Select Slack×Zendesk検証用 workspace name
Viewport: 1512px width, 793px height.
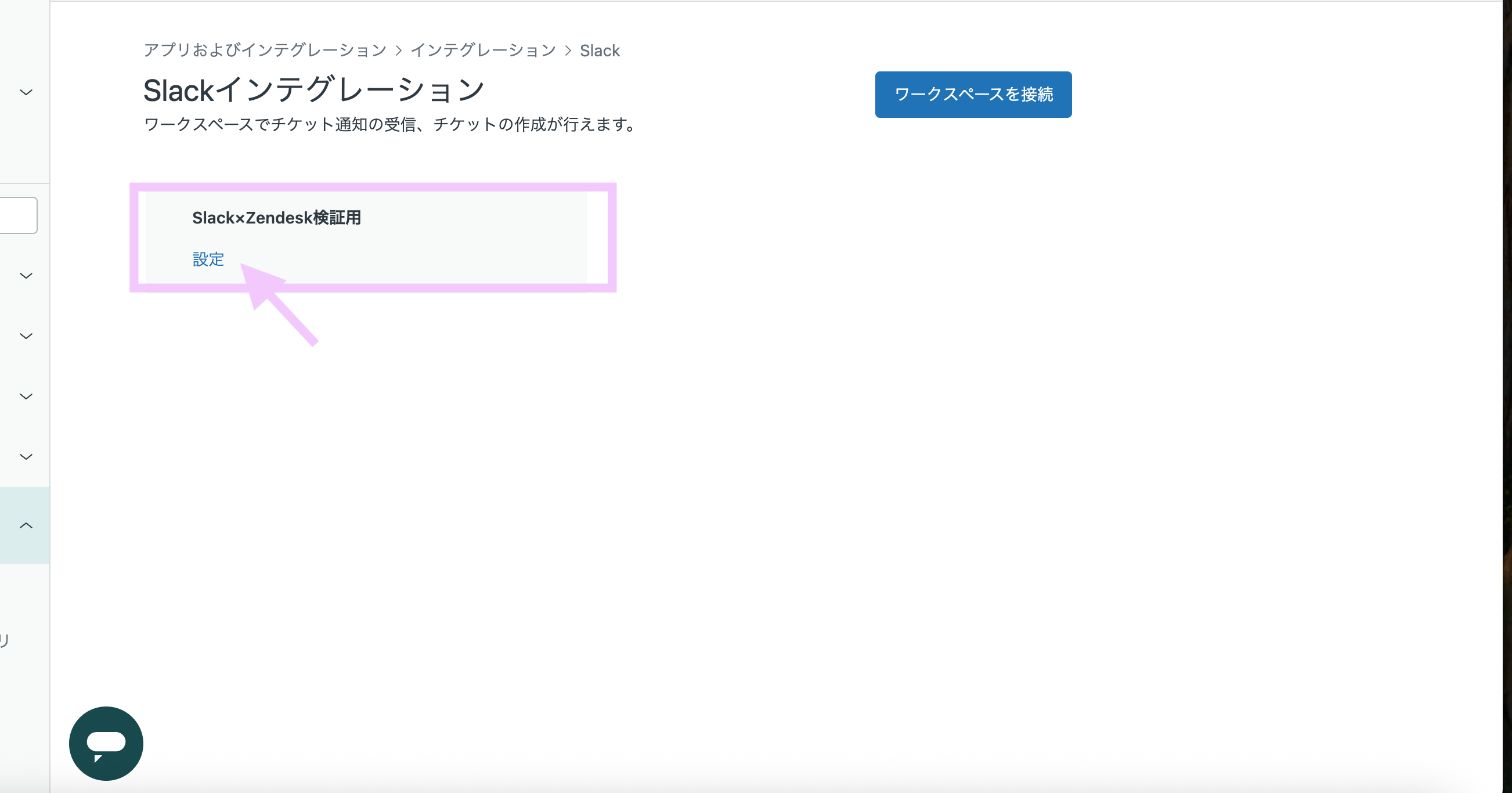[x=276, y=218]
